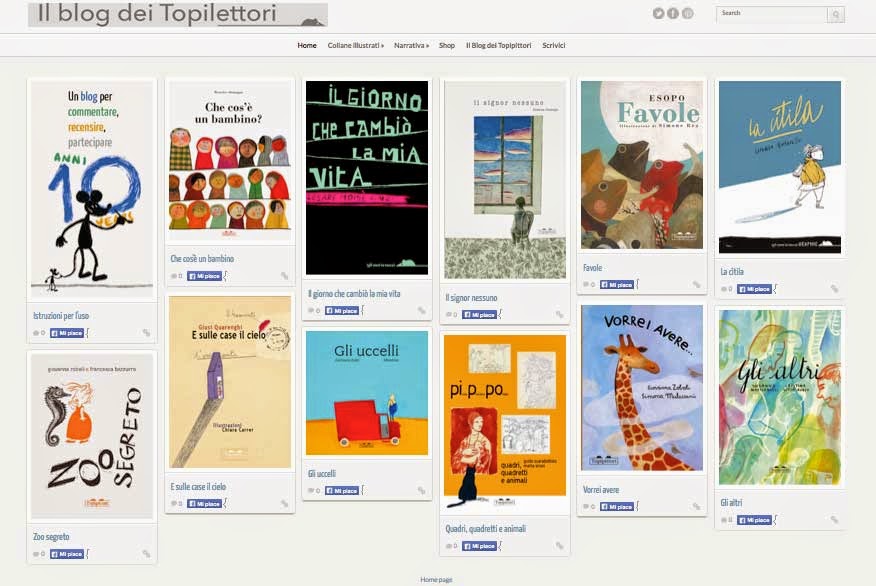Click into the Search text field

tap(772, 15)
